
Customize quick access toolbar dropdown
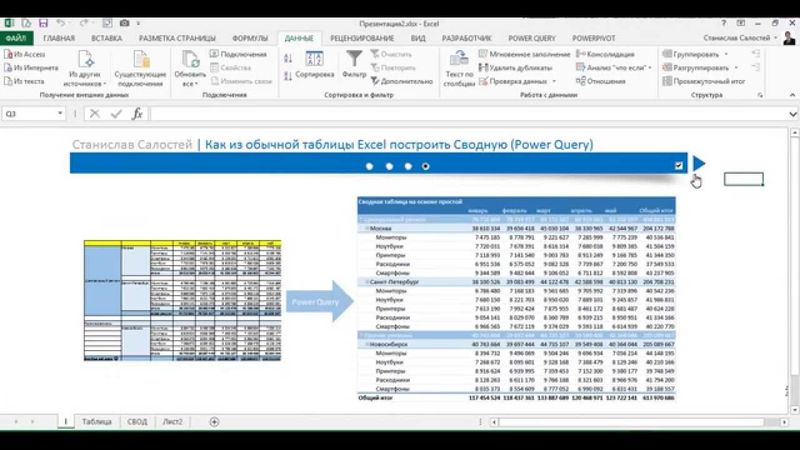click(x=138, y=23)
